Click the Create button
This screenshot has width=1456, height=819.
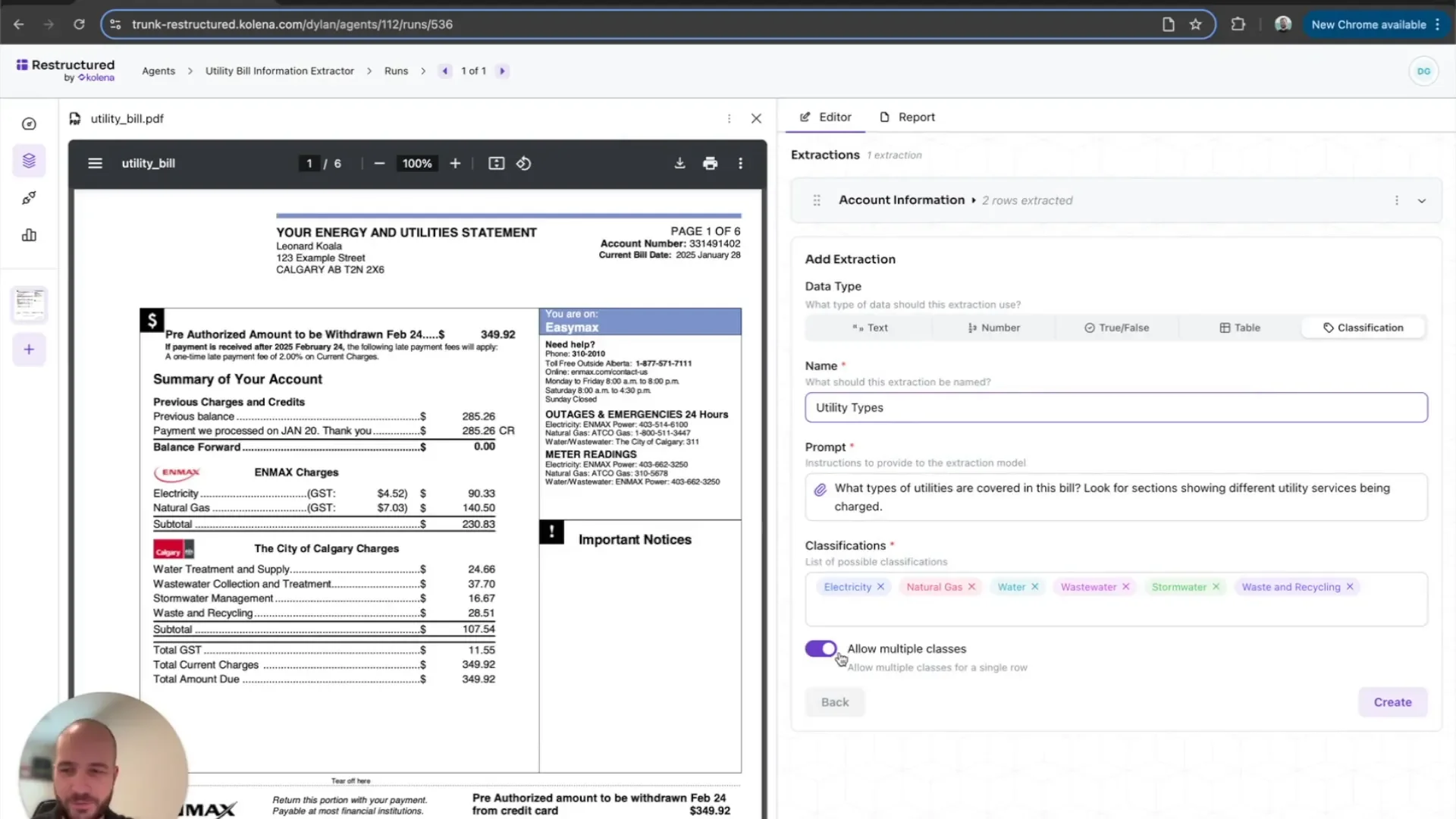point(1392,702)
